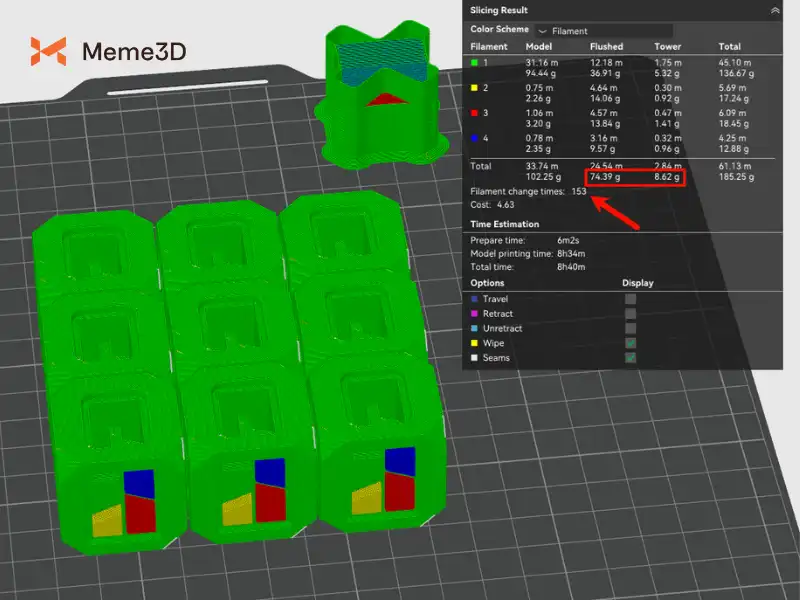Click the total flushed weight 74.39 g

coord(607,177)
